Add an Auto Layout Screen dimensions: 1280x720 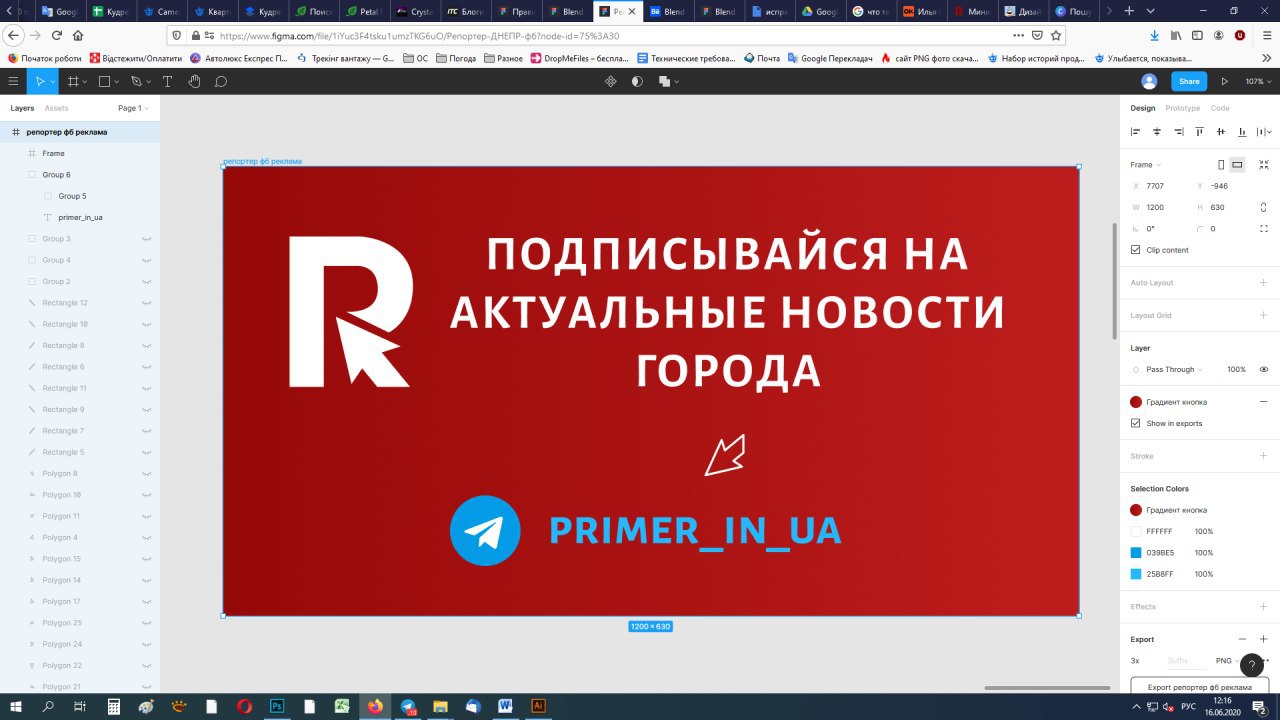(1264, 282)
